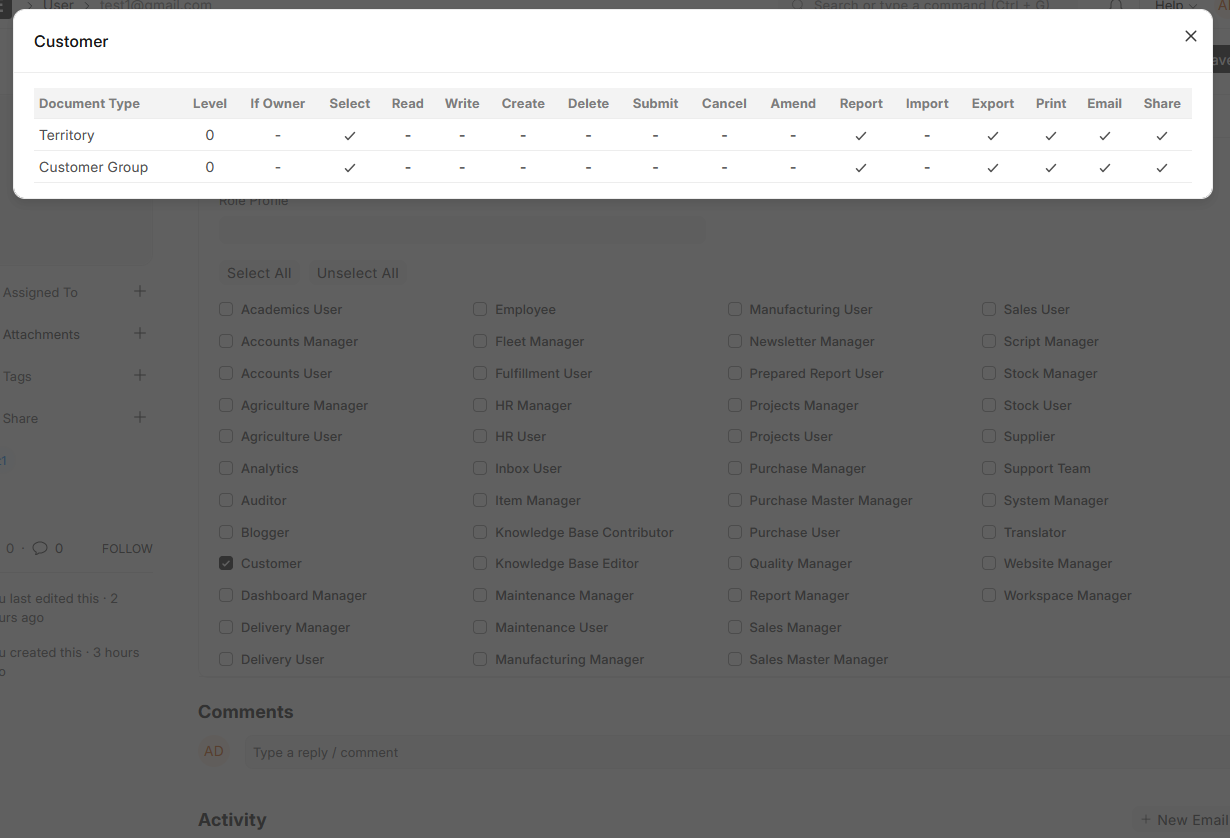The width and height of the screenshot is (1230, 838).
Task: Toggle the Website Manager role checkbox
Action: pyautogui.click(x=989, y=564)
